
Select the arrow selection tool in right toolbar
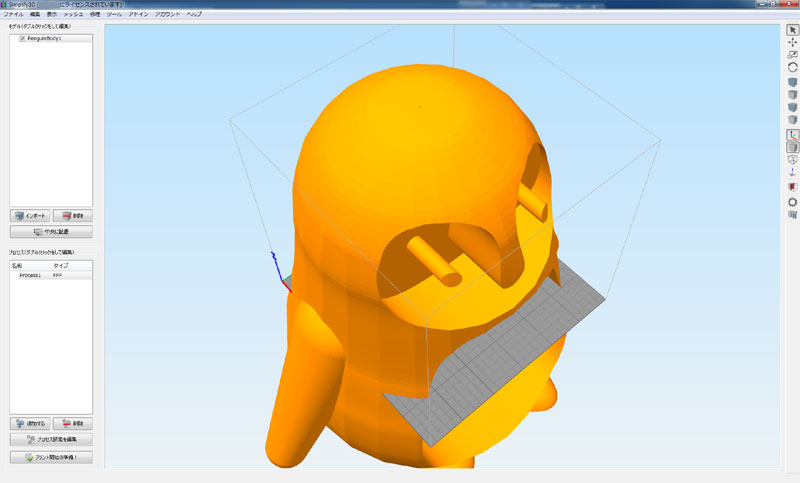pyautogui.click(x=792, y=30)
